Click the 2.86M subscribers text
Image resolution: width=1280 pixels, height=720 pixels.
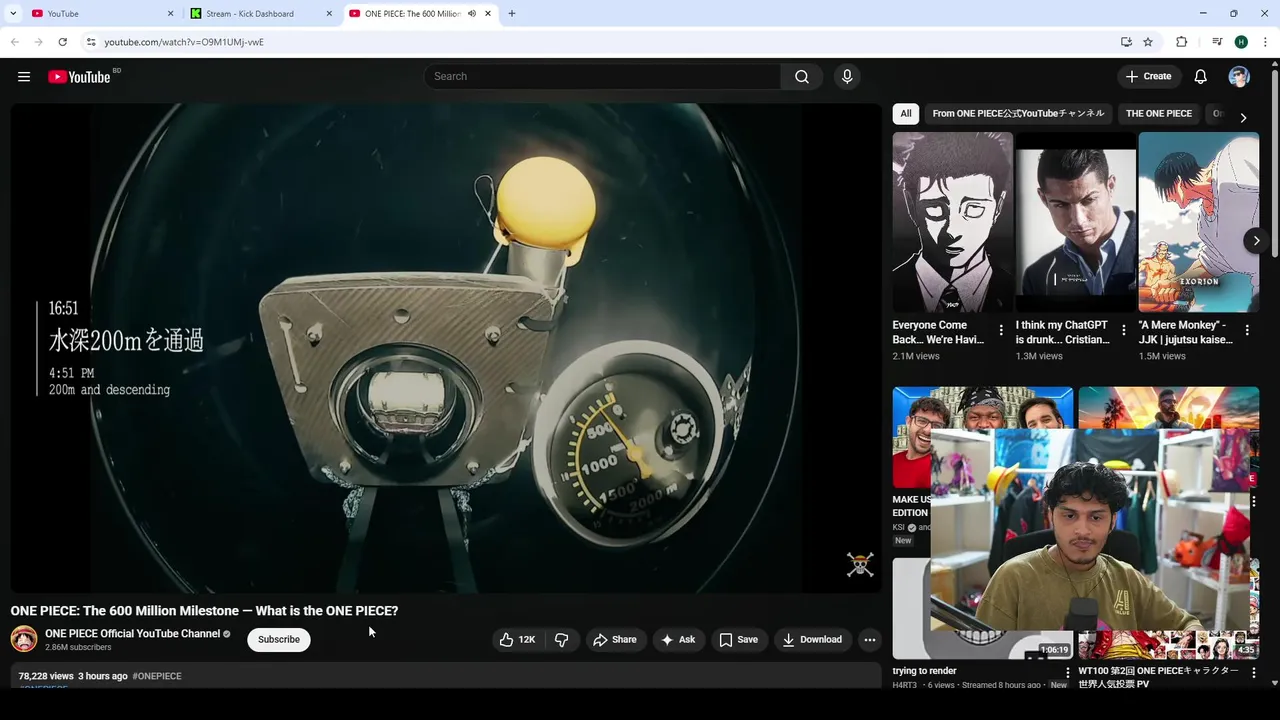pyautogui.click(x=78, y=648)
